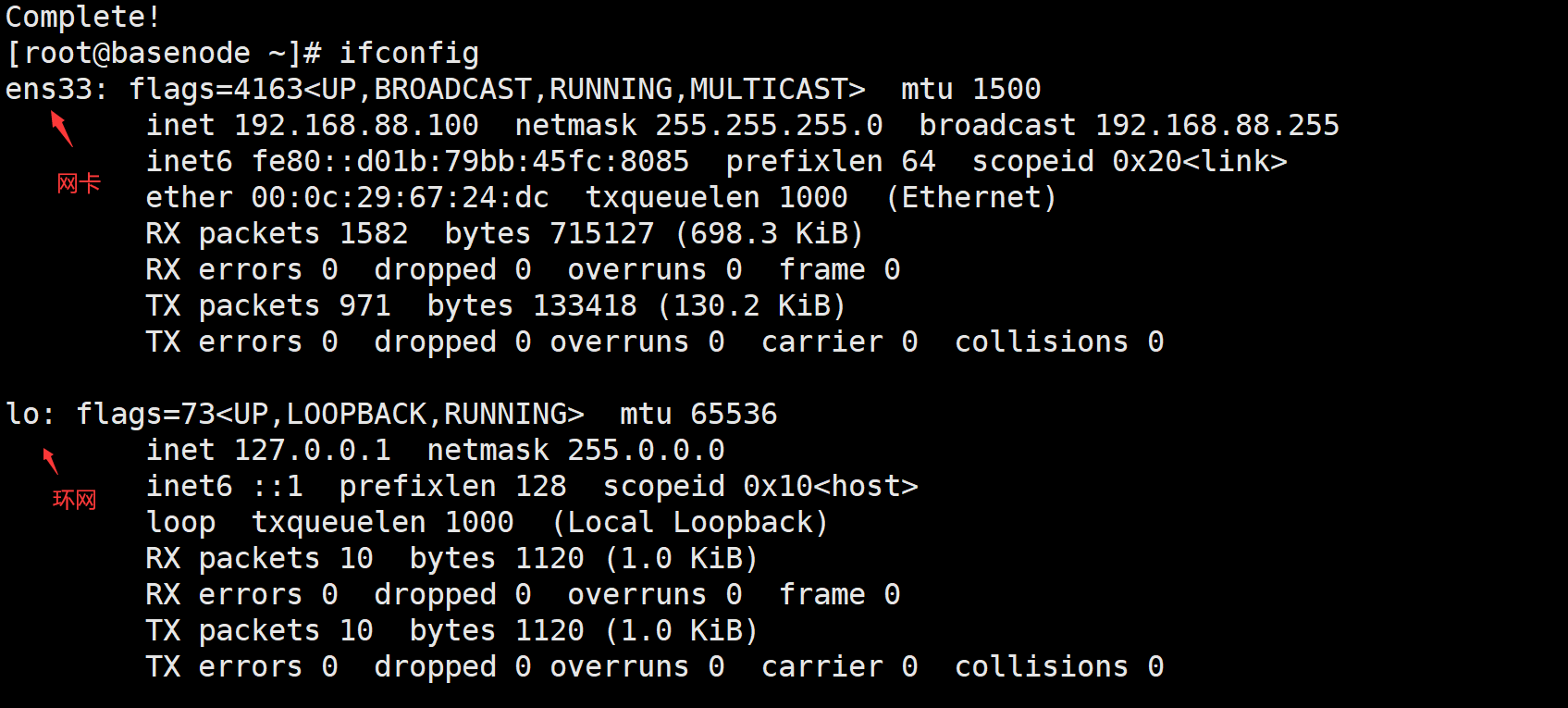Click the ens33 interface name
Viewport: 1568px width, 708px height.
point(48,90)
